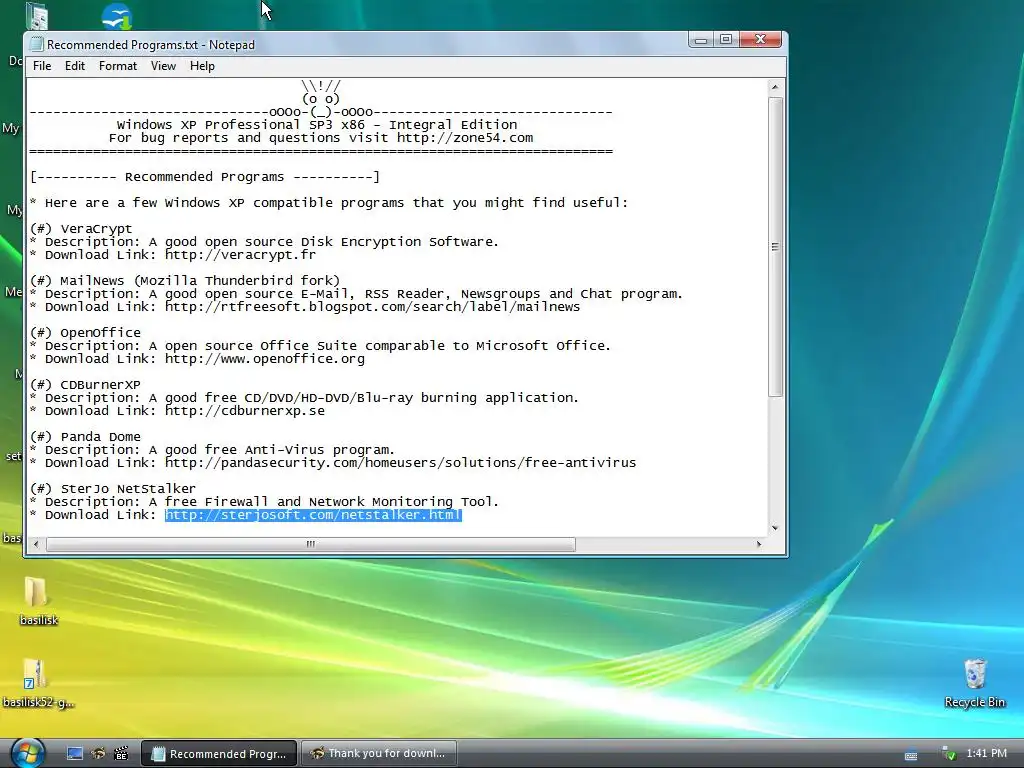Click the Notepad icon in the title bar
This screenshot has height=768, width=1024.
pos(37,44)
